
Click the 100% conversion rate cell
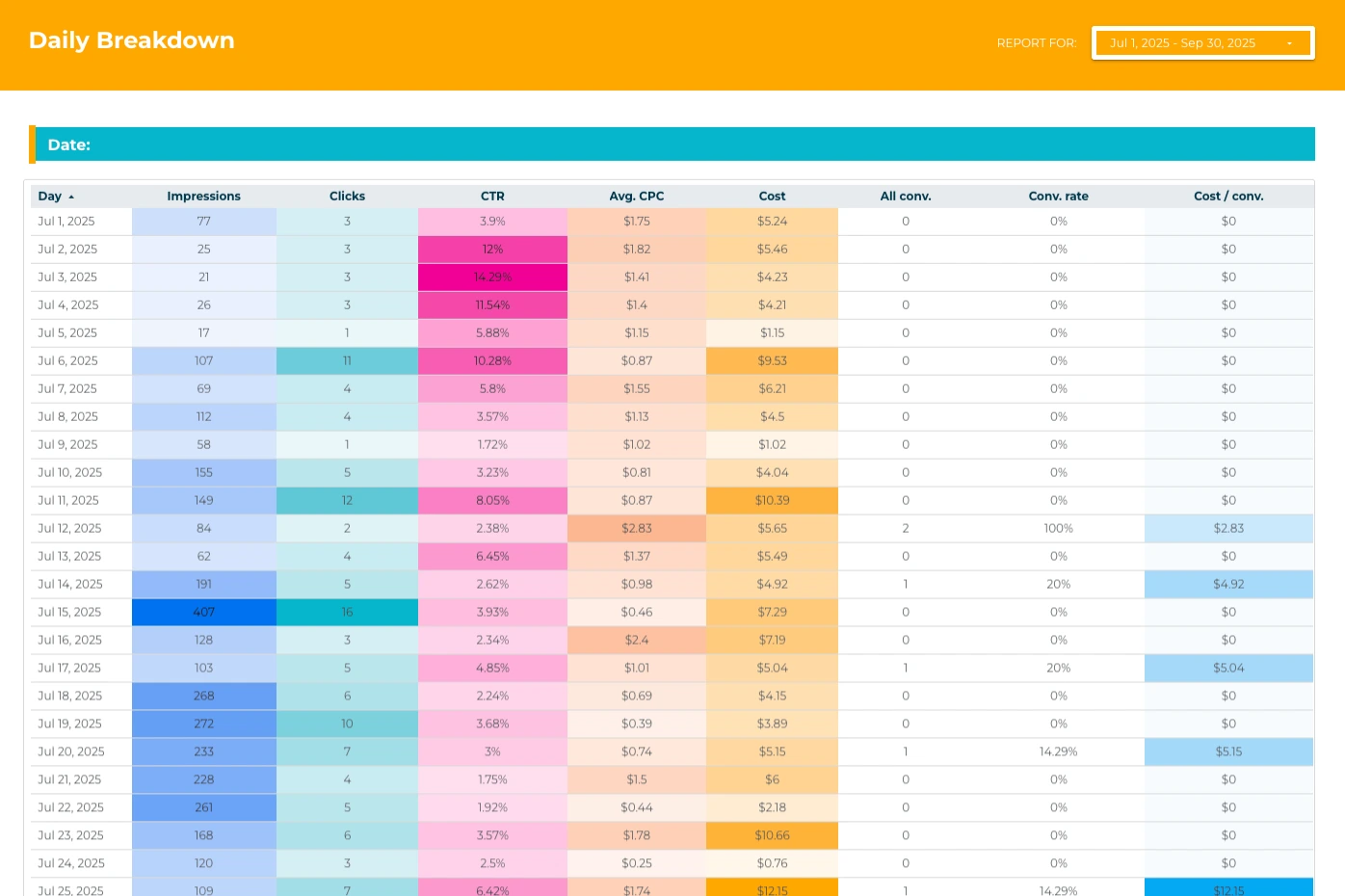click(x=1058, y=529)
